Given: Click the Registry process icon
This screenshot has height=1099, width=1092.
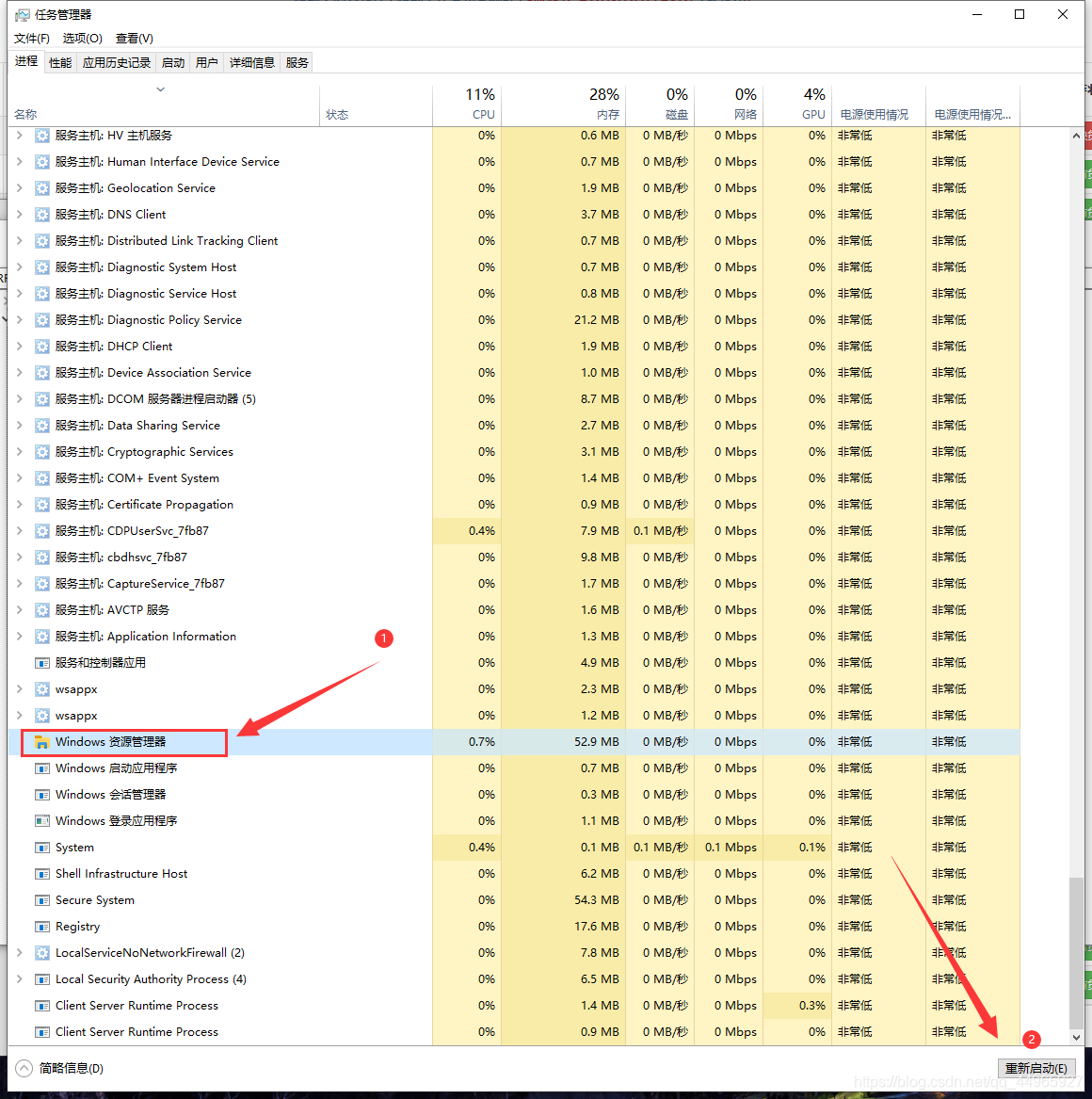Looking at the screenshot, I should (42, 927).
